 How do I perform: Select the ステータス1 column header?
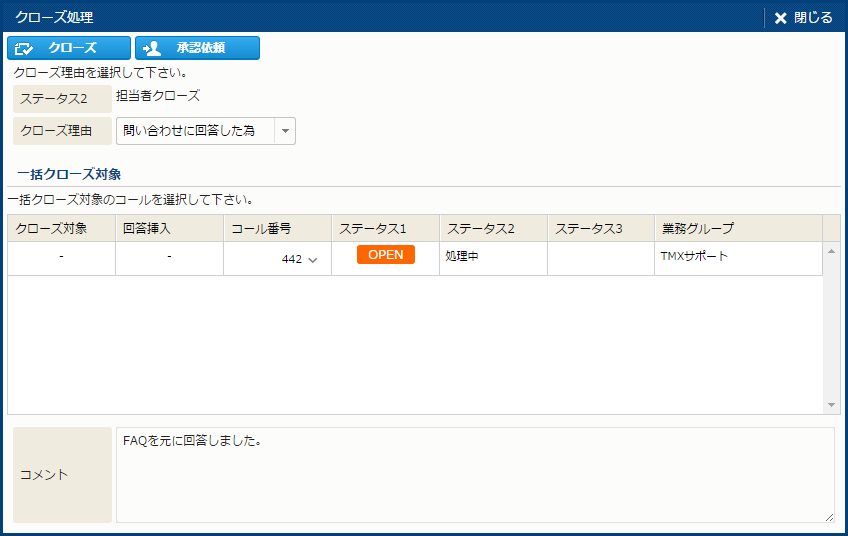[x=385, y=228]
